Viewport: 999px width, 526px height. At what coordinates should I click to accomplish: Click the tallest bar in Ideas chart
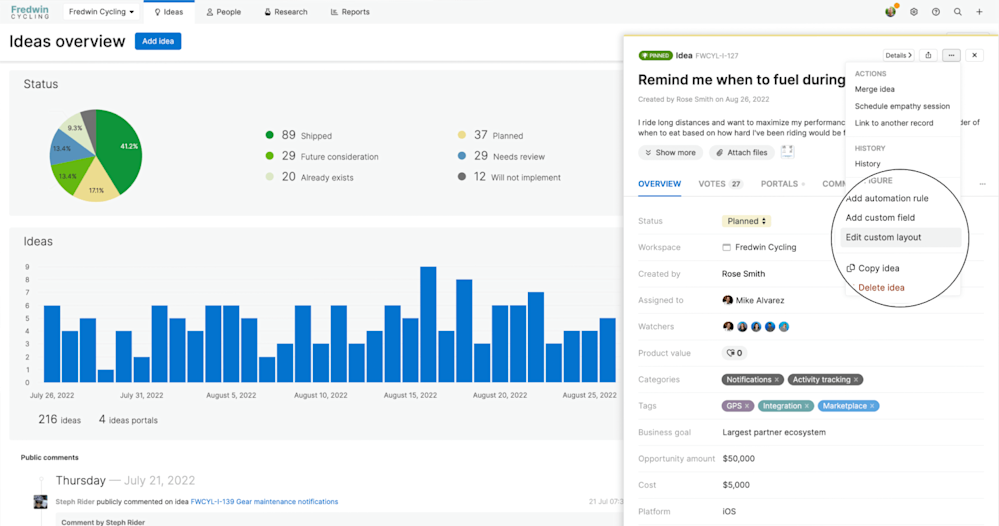click(x=428, y=324)
